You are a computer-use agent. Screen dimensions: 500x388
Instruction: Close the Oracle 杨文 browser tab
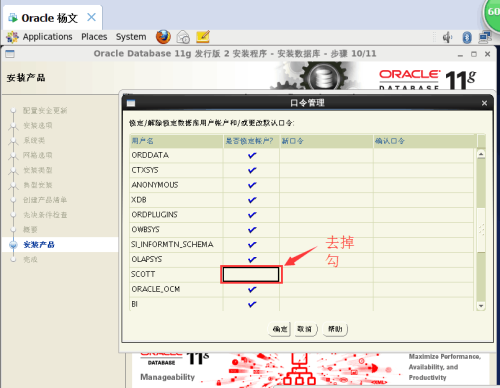point(91,17)
